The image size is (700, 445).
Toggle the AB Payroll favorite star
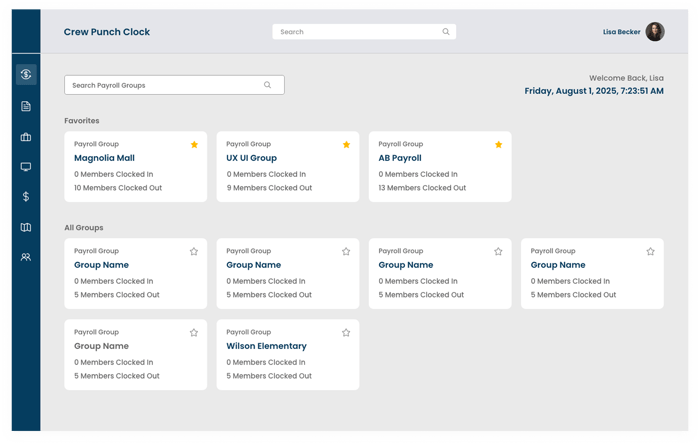click(x=498, y=144)
